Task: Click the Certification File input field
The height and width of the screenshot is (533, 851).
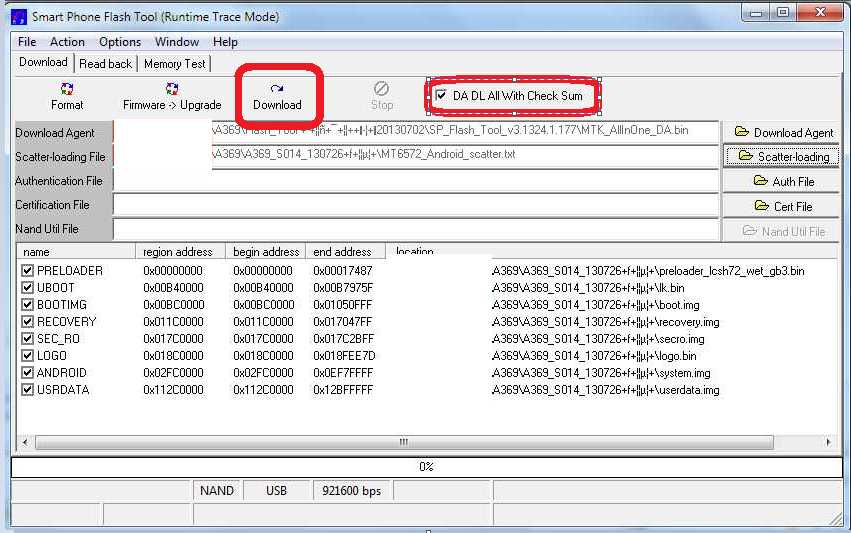Action: click(416, 205)
